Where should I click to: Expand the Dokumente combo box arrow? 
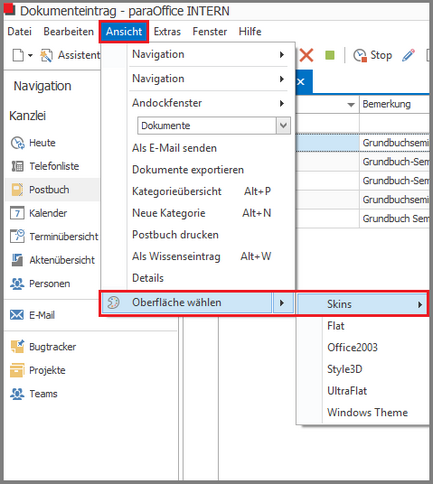click(x=283, y=126)
